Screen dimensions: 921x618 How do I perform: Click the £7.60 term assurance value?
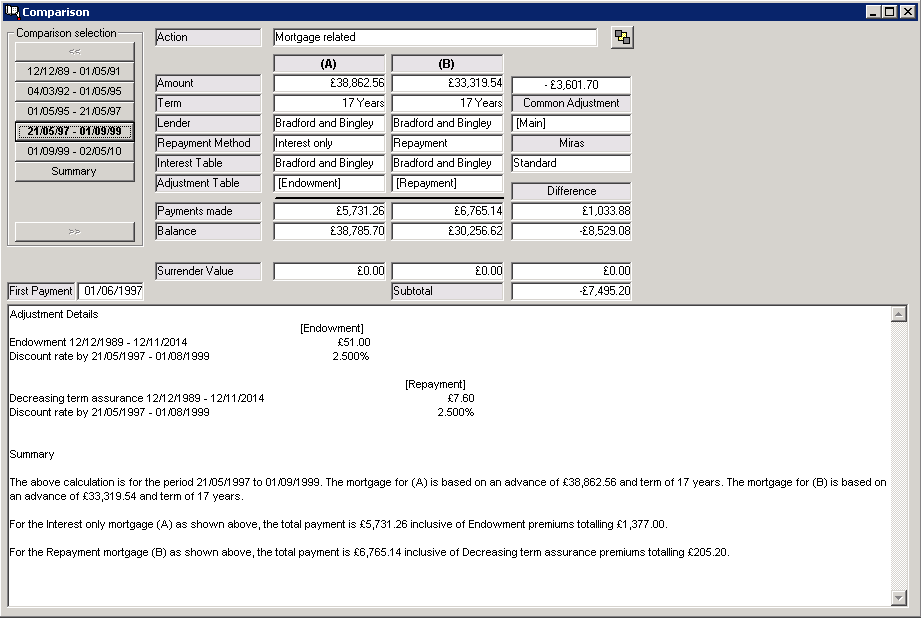(460, 398)
